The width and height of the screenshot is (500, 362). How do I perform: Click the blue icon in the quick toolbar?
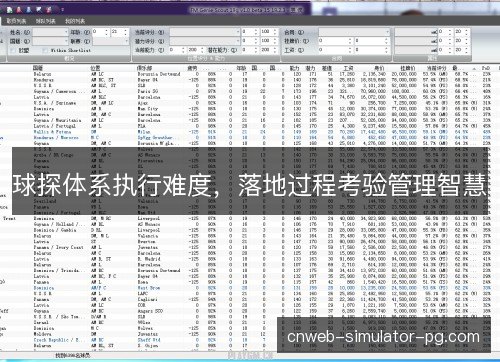tap(29, 10)
